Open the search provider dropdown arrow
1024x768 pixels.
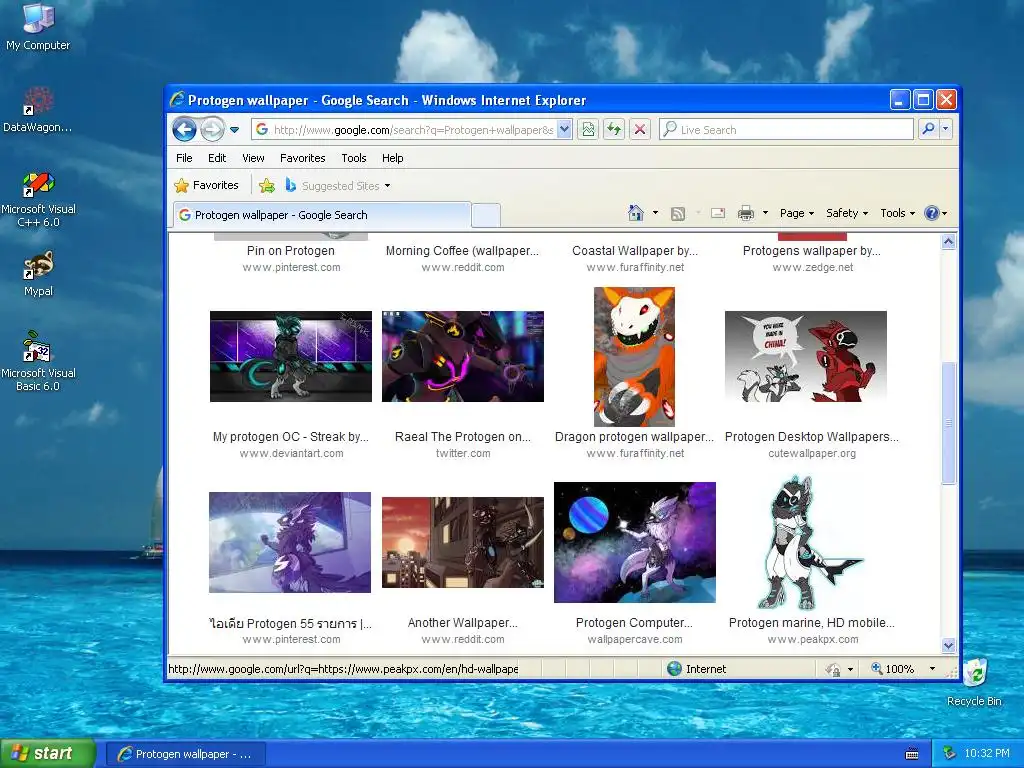[945, 129]
